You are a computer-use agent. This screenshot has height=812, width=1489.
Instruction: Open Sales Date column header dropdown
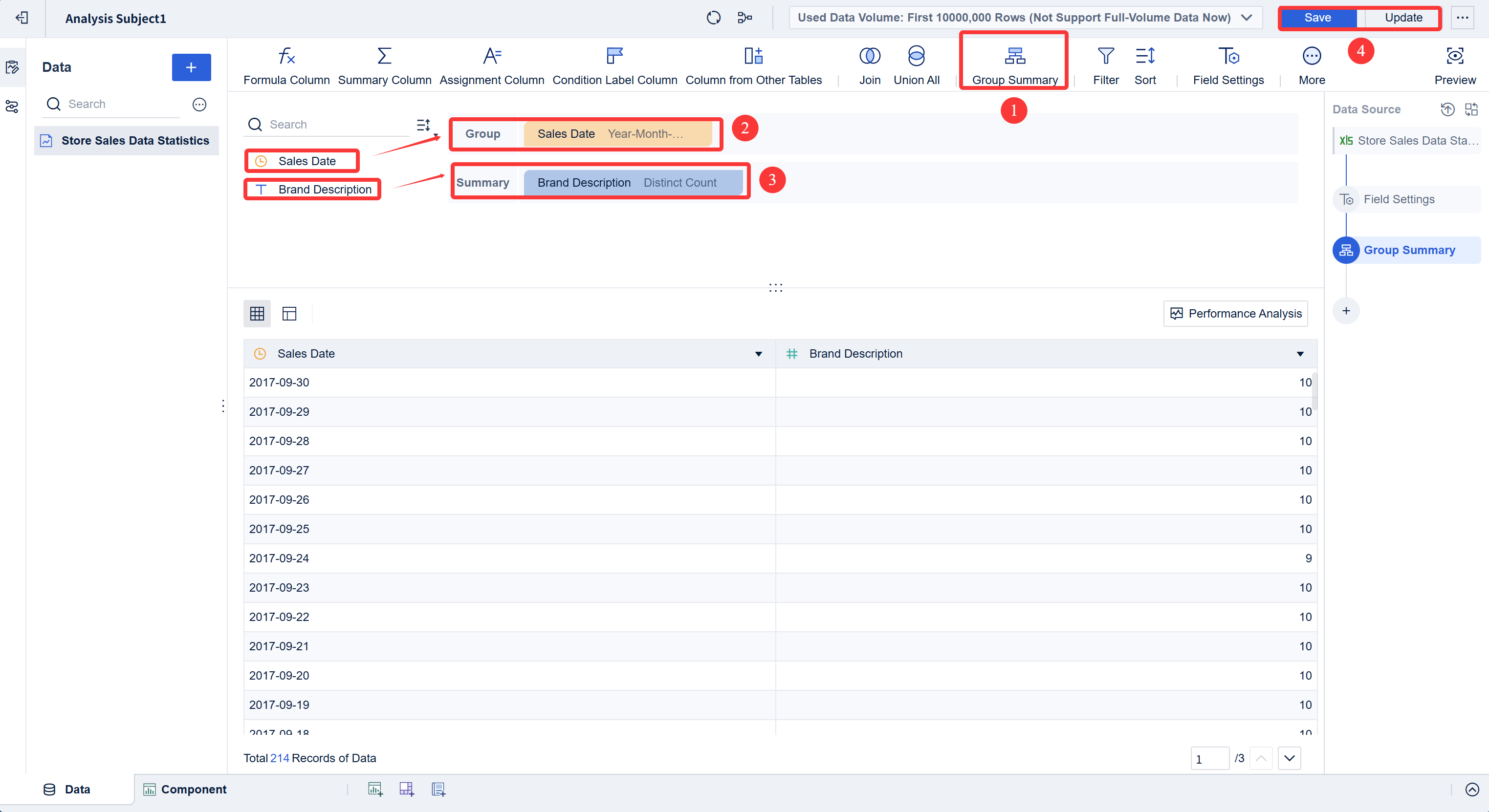[758, 354]
